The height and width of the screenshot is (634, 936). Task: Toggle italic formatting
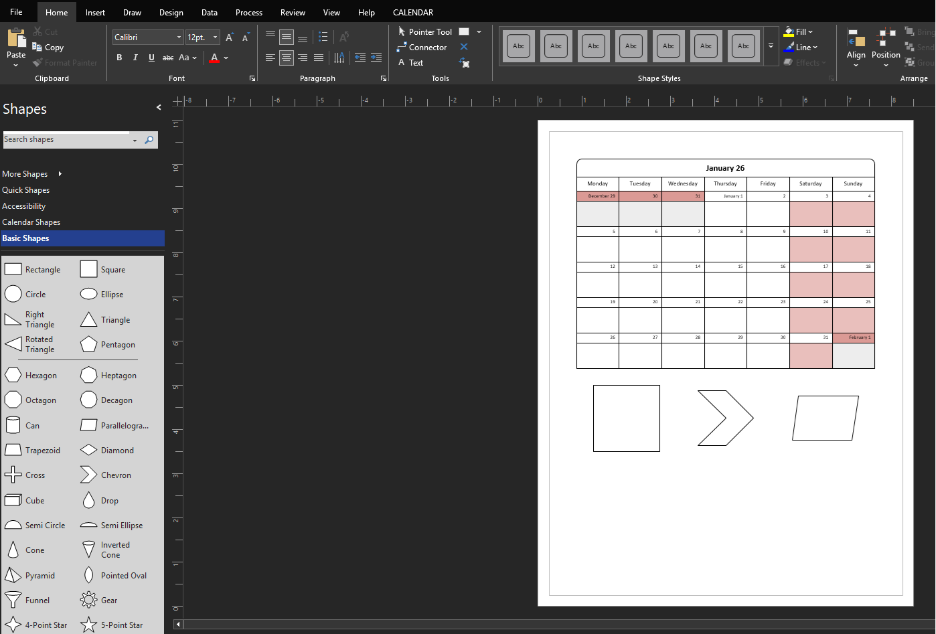click(133, 57)
